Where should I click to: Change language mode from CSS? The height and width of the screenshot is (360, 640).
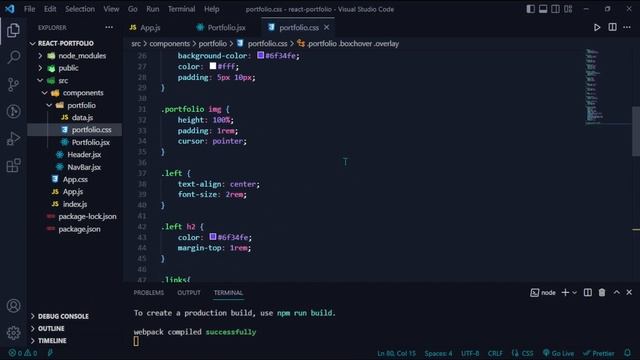(x=528, y=353)
